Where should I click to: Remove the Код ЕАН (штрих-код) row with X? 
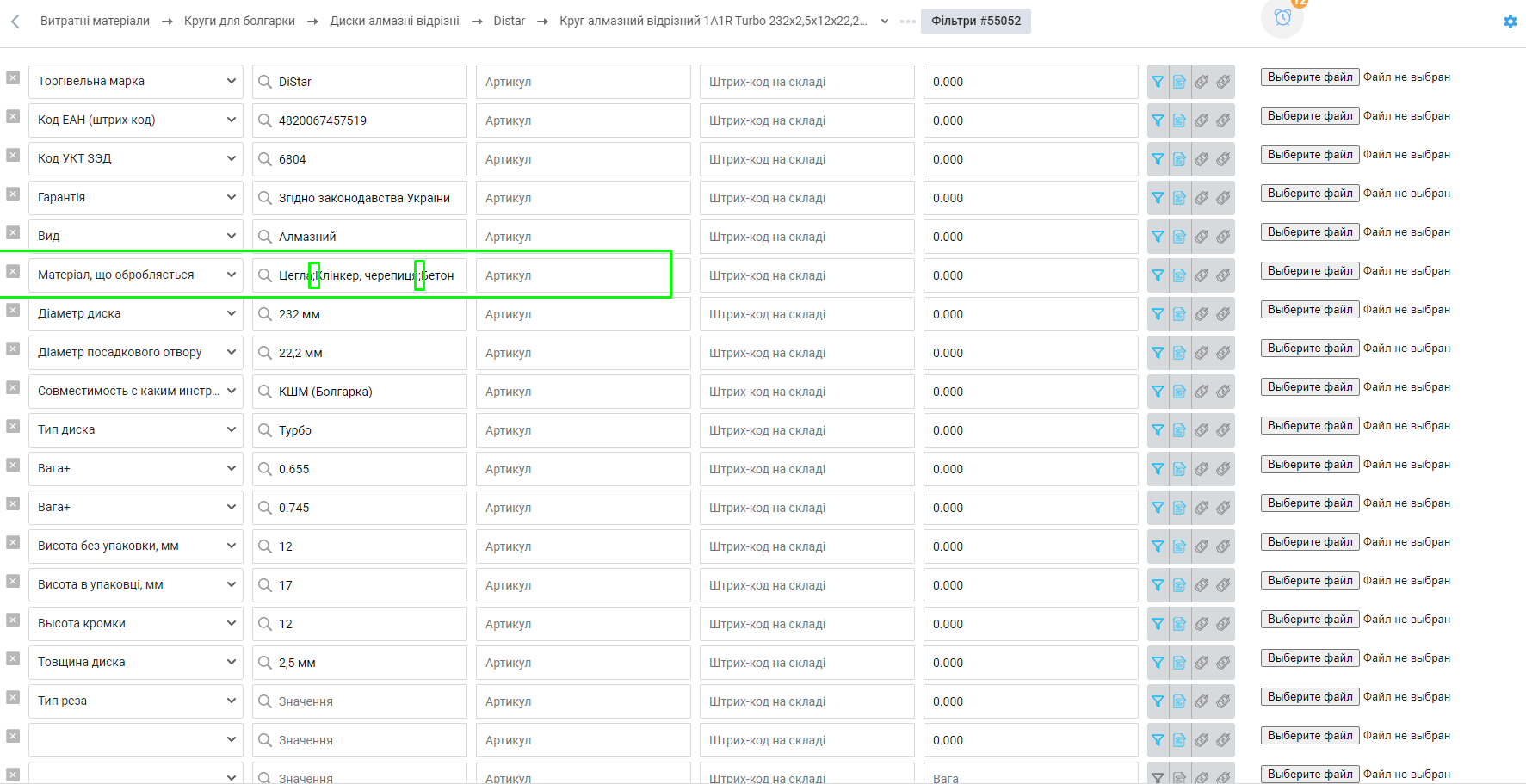(x=13, y=116)
